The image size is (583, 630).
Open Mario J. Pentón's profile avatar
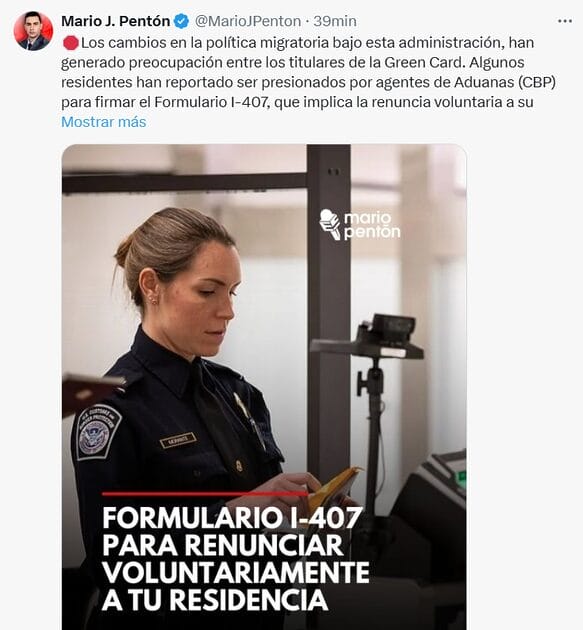33,31
